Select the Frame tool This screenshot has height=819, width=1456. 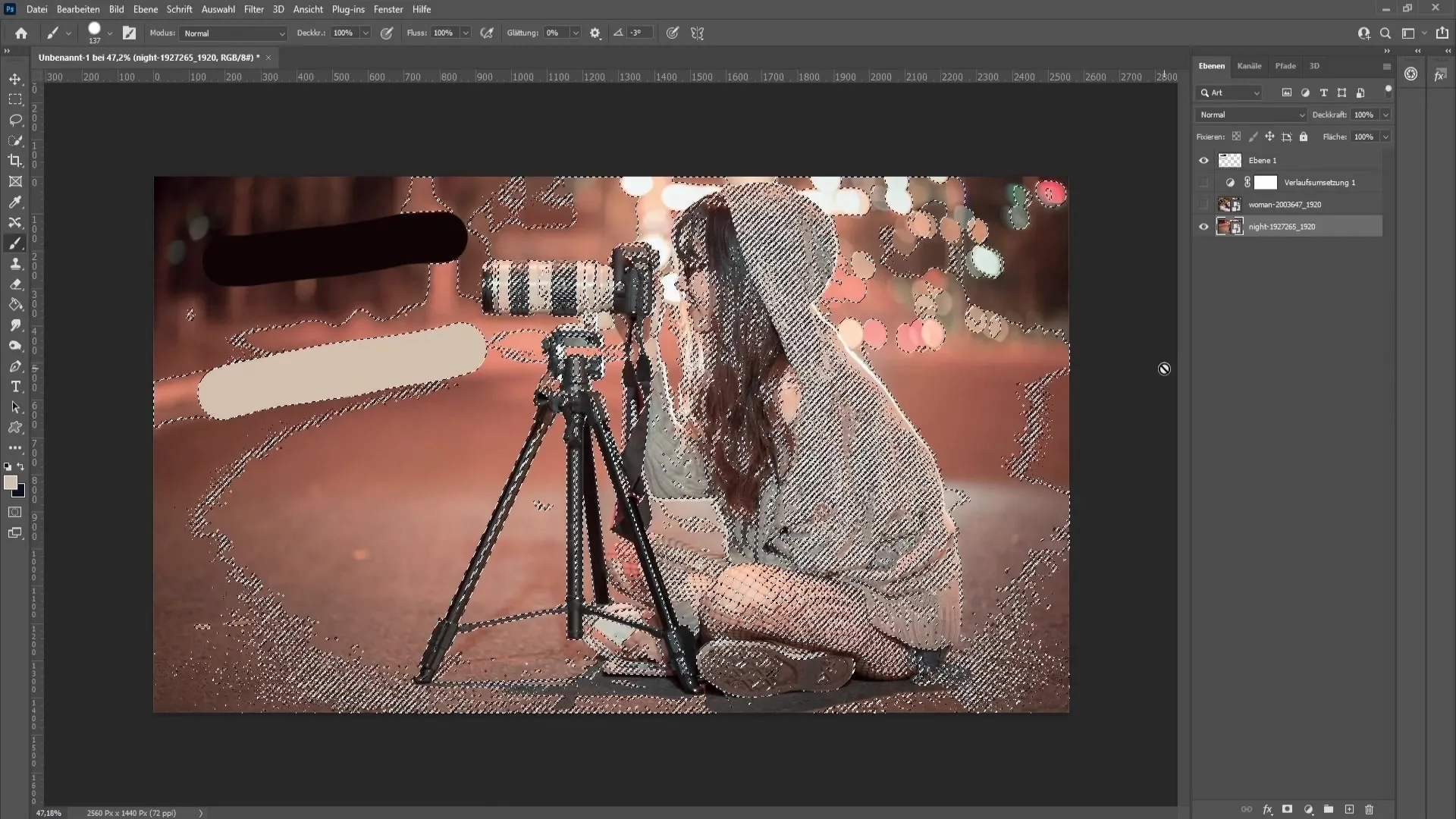(15, 181)
